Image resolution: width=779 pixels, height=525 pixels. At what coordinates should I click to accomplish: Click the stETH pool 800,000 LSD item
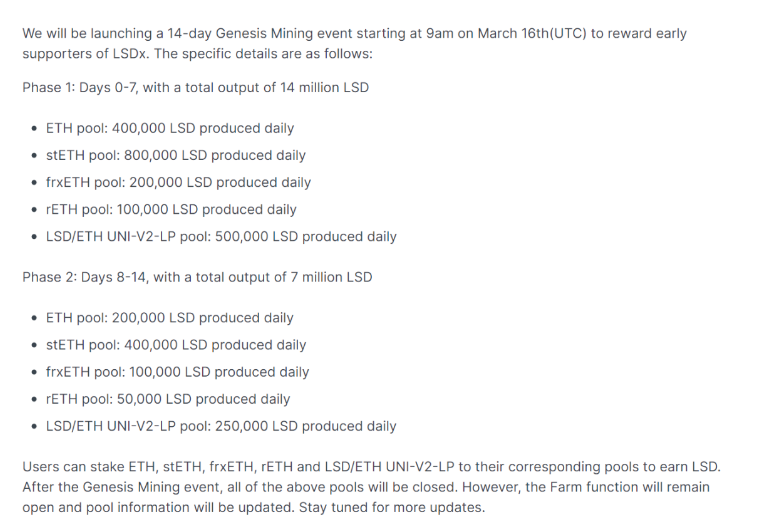point(176,155)
